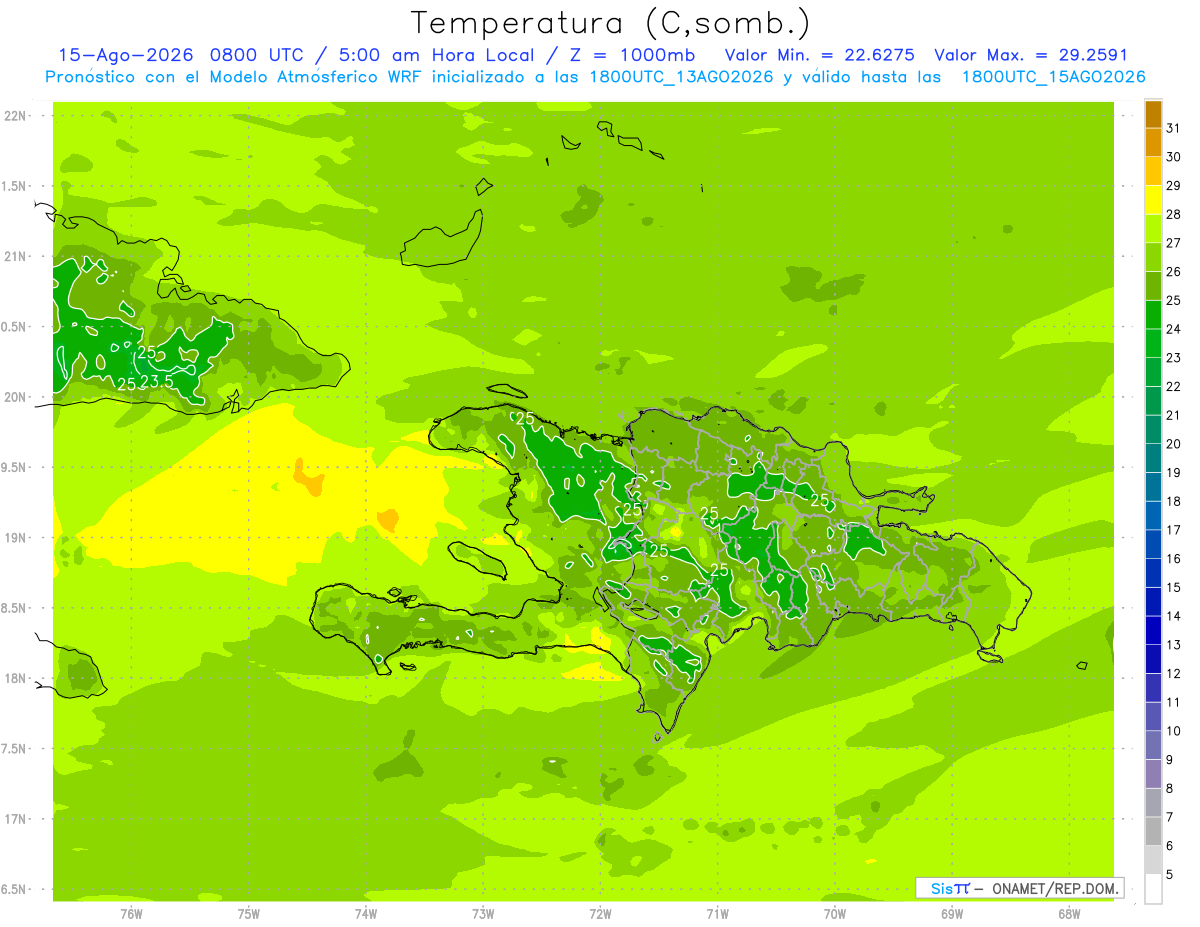Click the legend value '5'

tap(1170, 874)
